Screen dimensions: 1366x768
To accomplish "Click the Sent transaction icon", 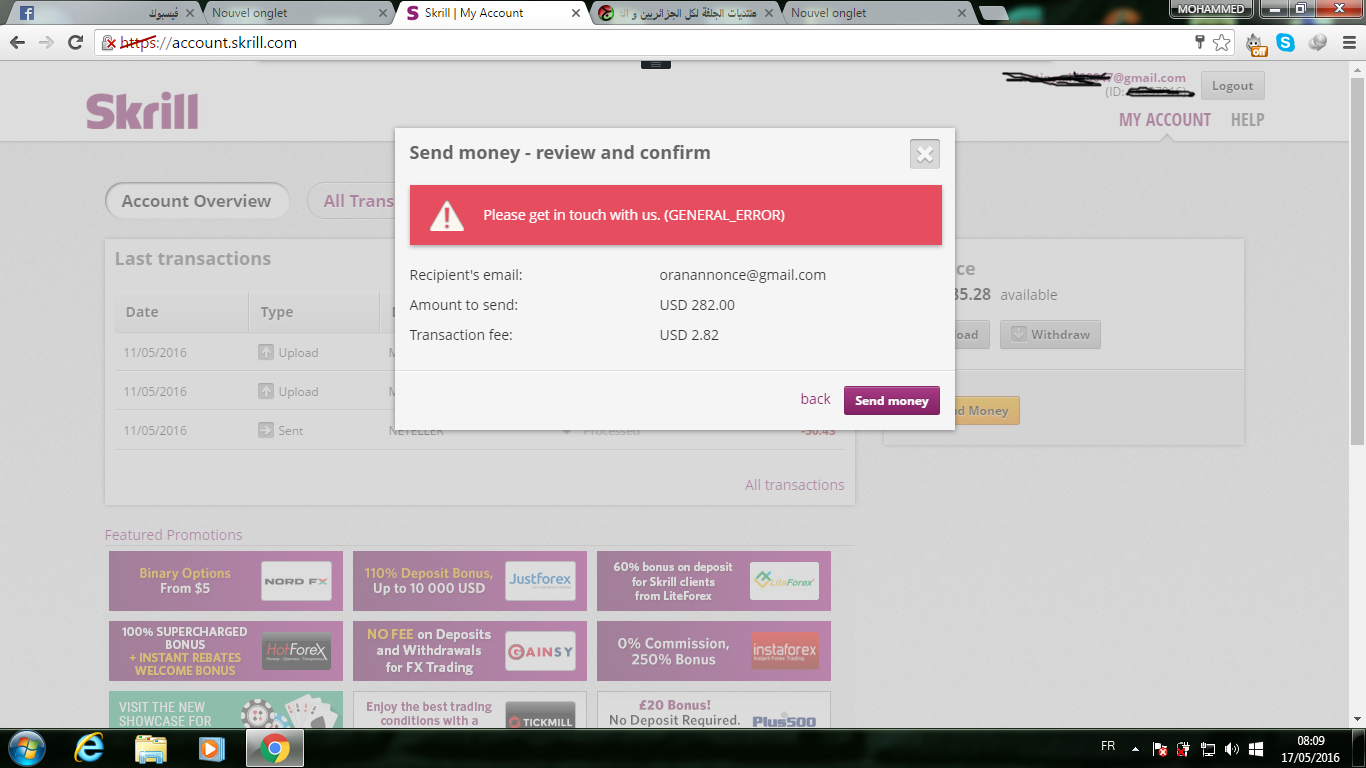I will tap(266, 430).
